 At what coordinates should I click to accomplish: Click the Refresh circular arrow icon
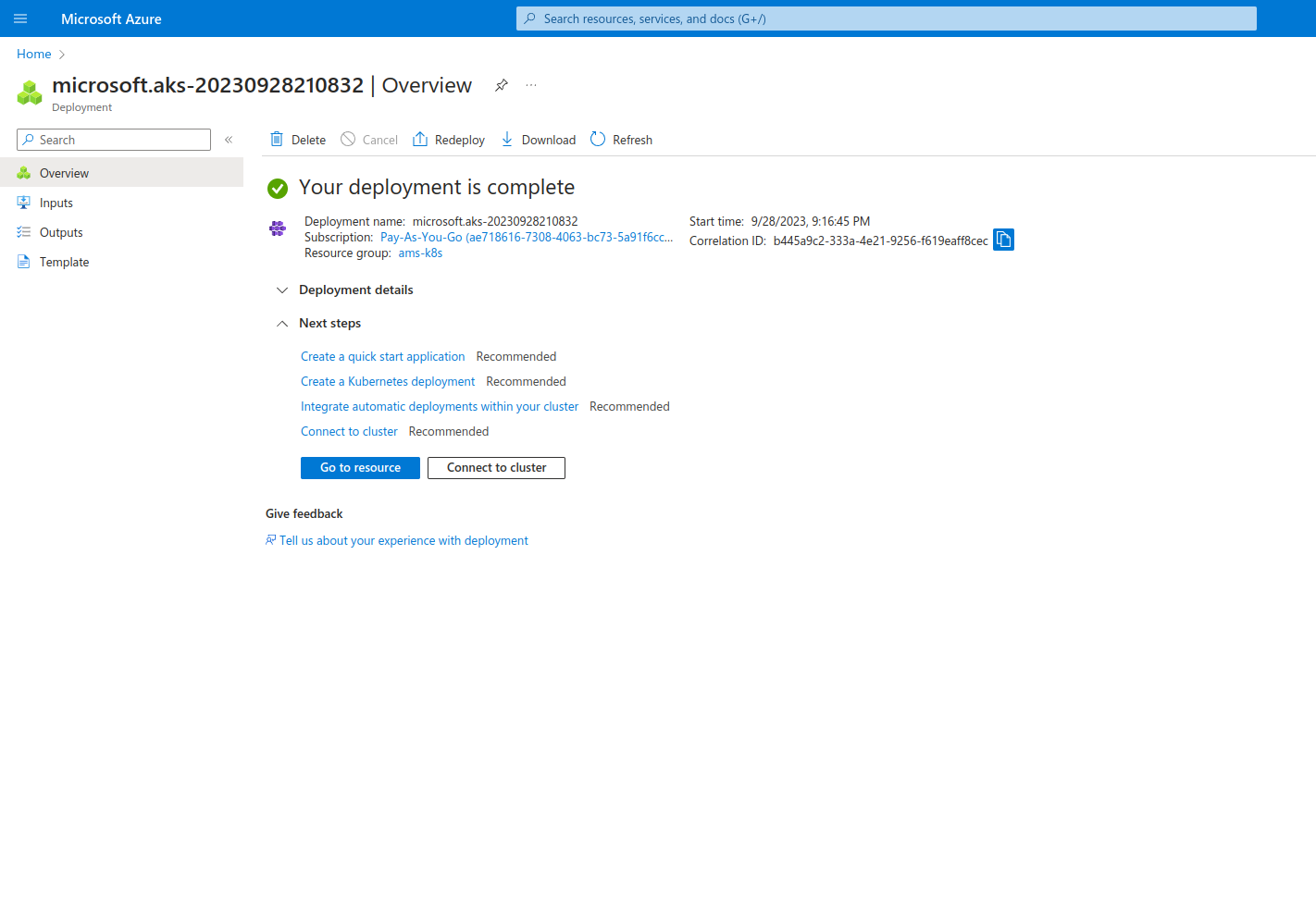pos(598,139)
